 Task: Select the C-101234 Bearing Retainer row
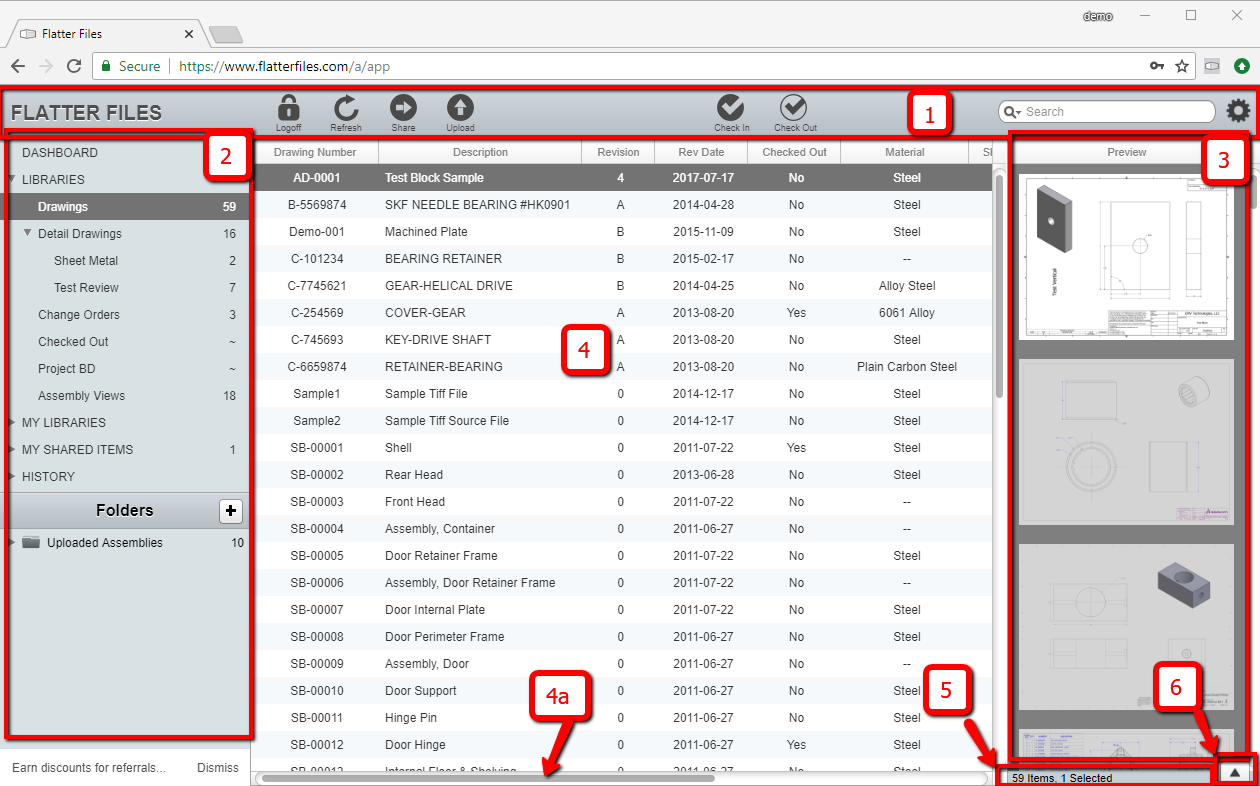[623, 259]
